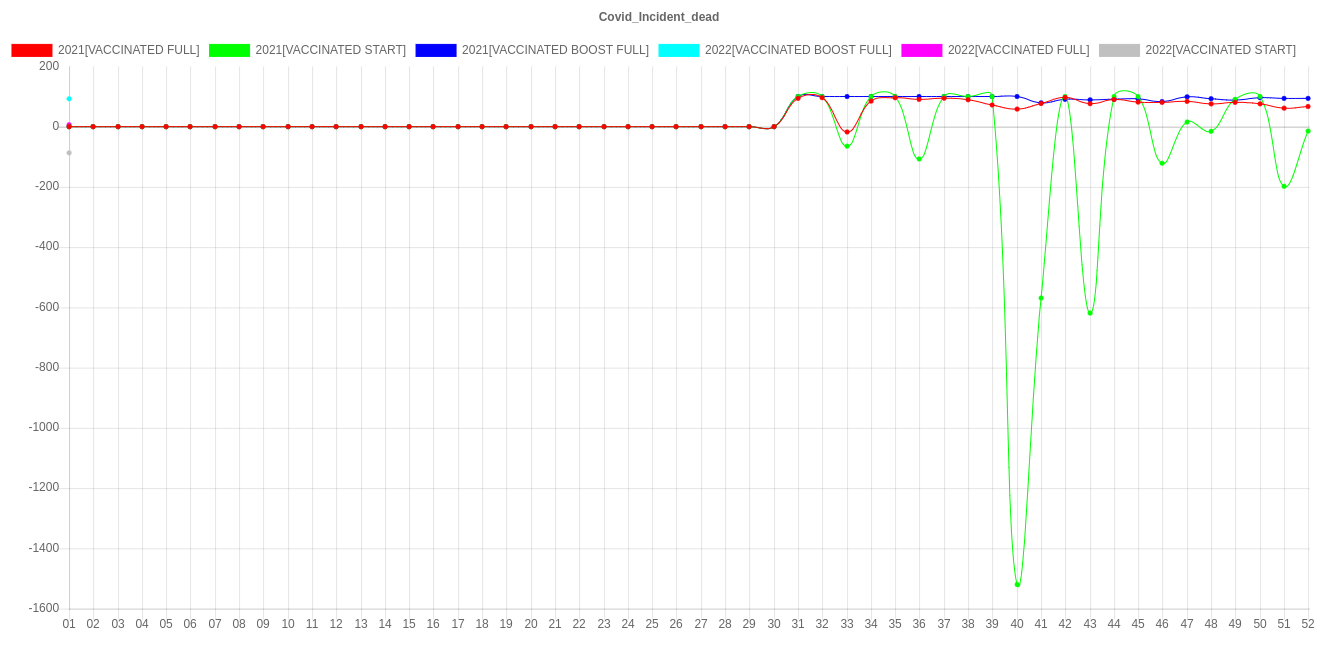Click the gray 2022 data point at week 01

click(69, 153)
